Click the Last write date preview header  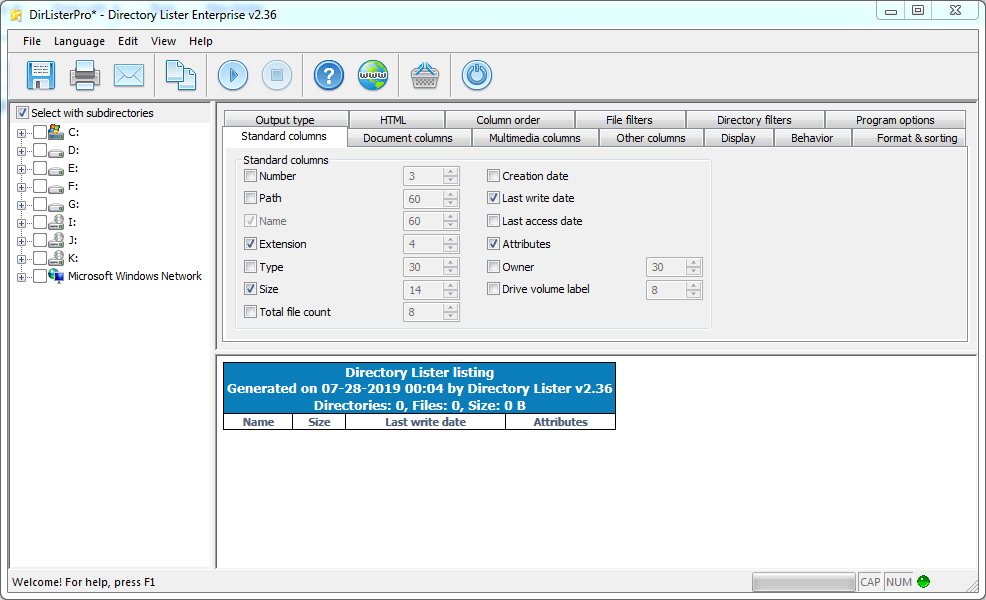(x=426, y=422)
